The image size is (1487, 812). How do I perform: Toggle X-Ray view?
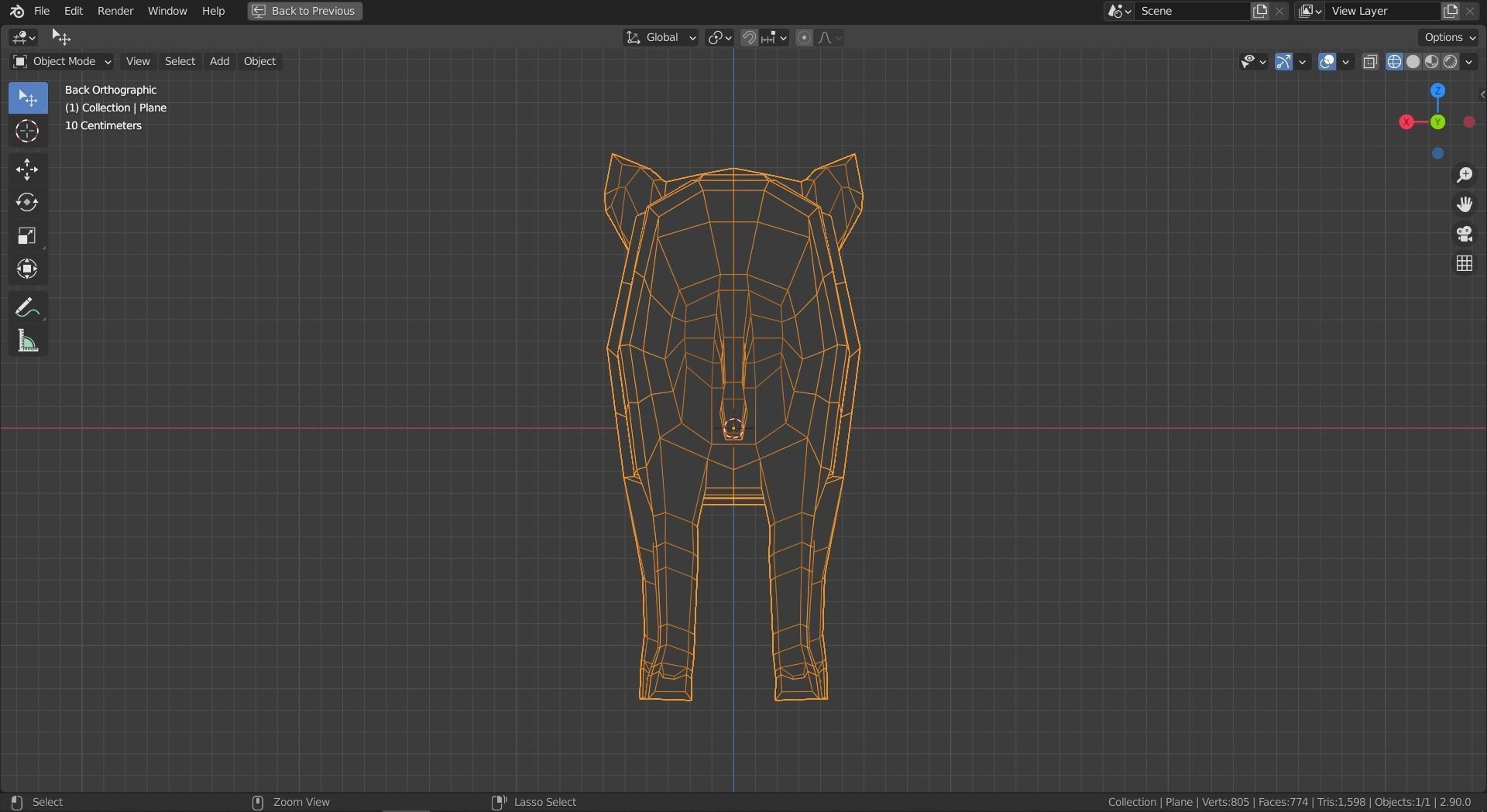(1370, 62)
